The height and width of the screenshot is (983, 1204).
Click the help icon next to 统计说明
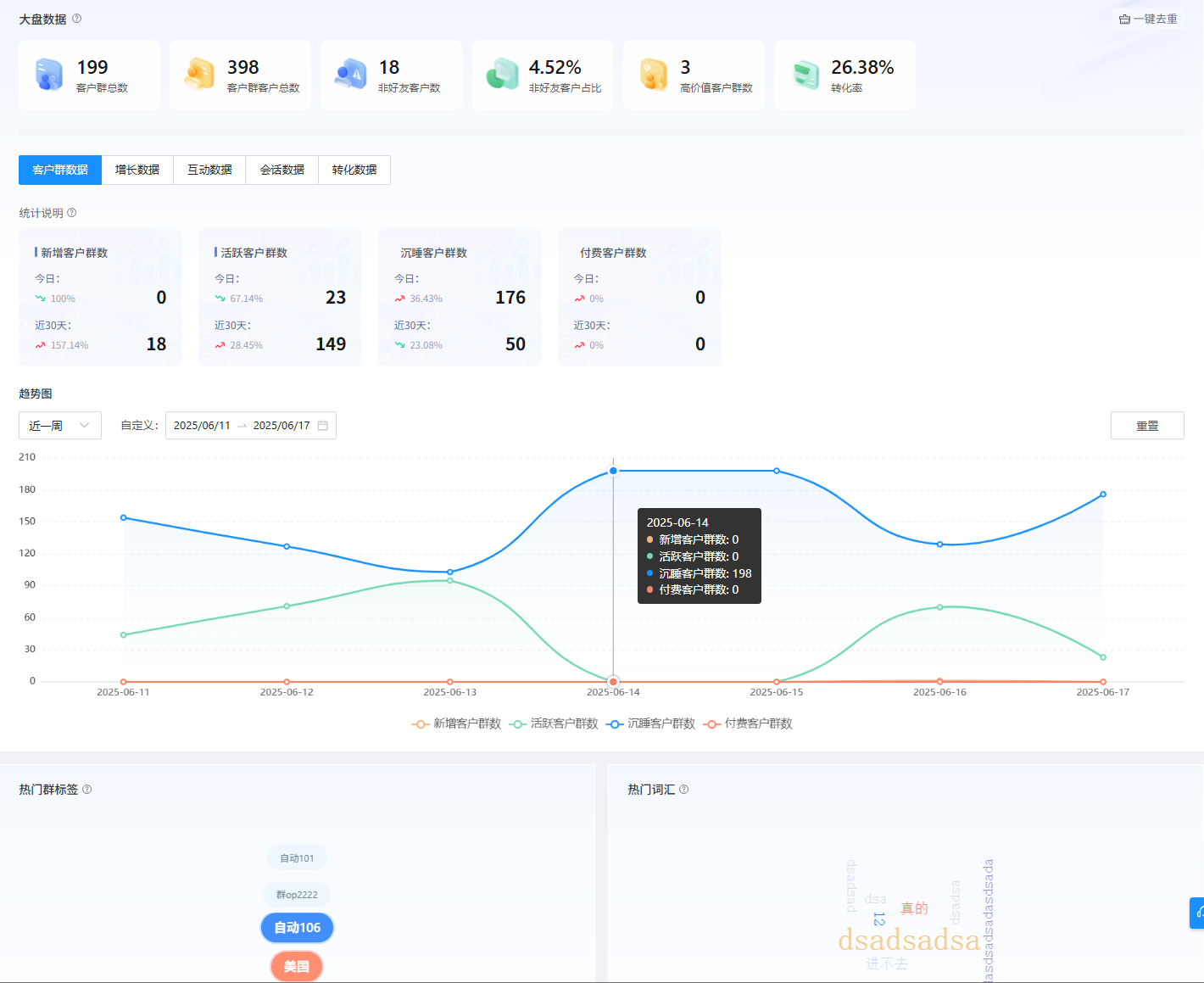[71, 213]
